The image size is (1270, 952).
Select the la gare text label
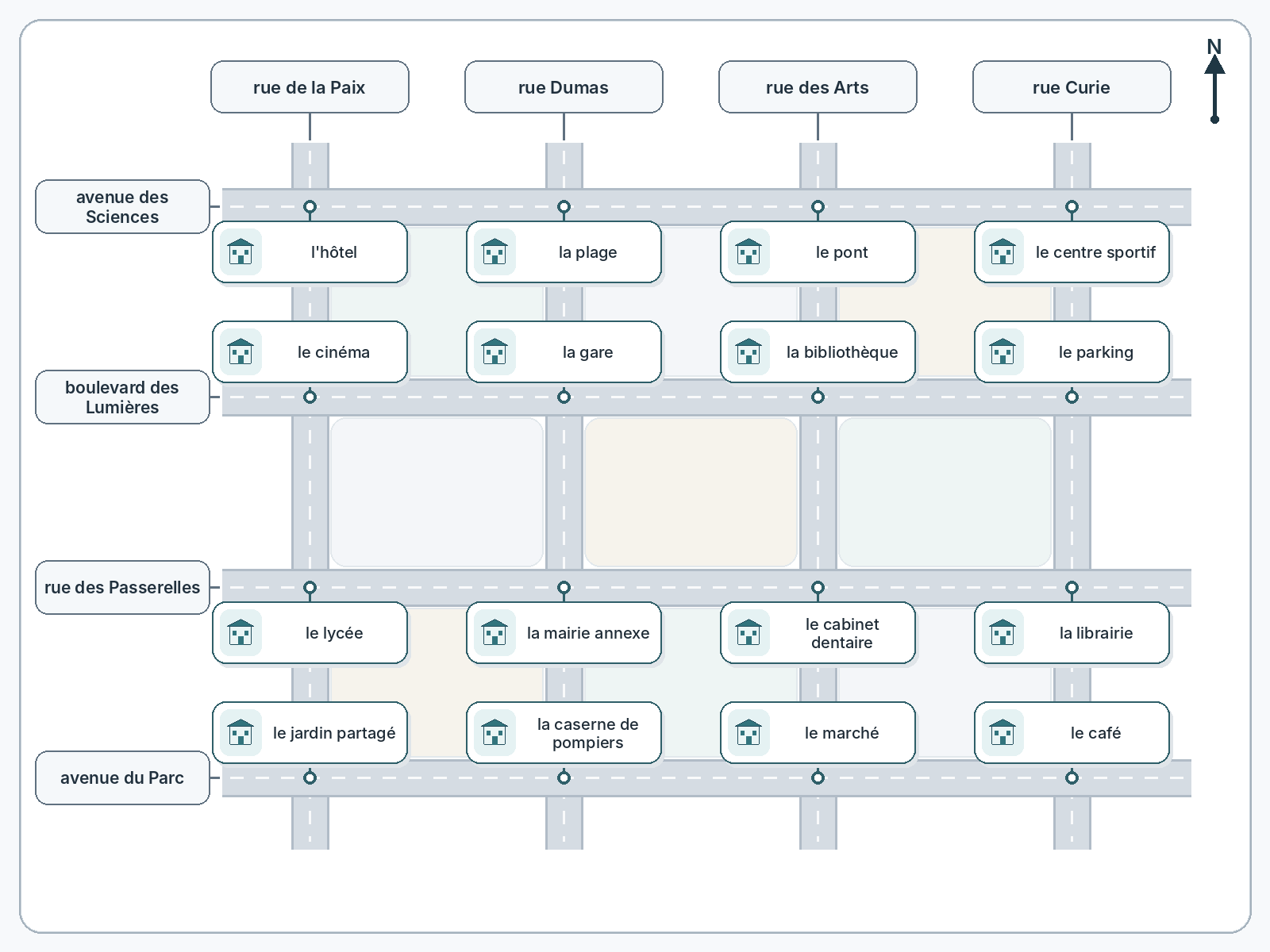588,352
